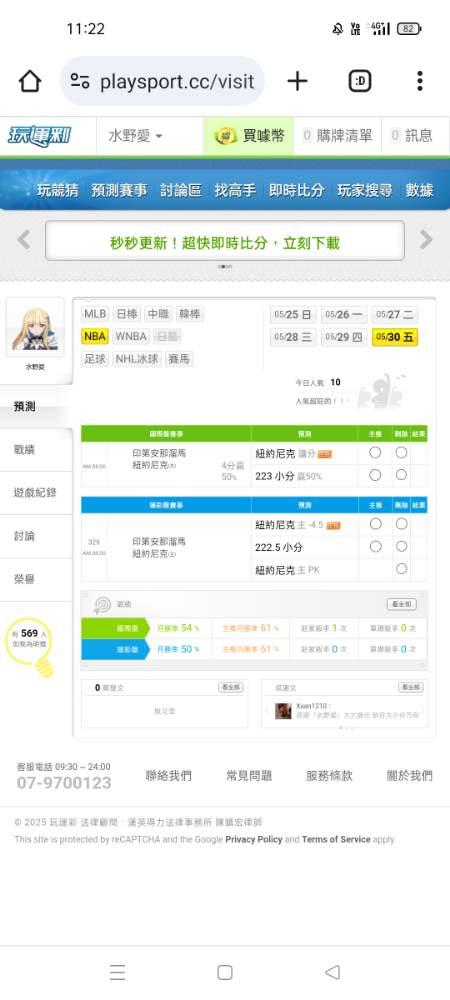The image size is (450, 1000).
Task: Show the previous banner with left arrow
Action: (x=24, y=240)
